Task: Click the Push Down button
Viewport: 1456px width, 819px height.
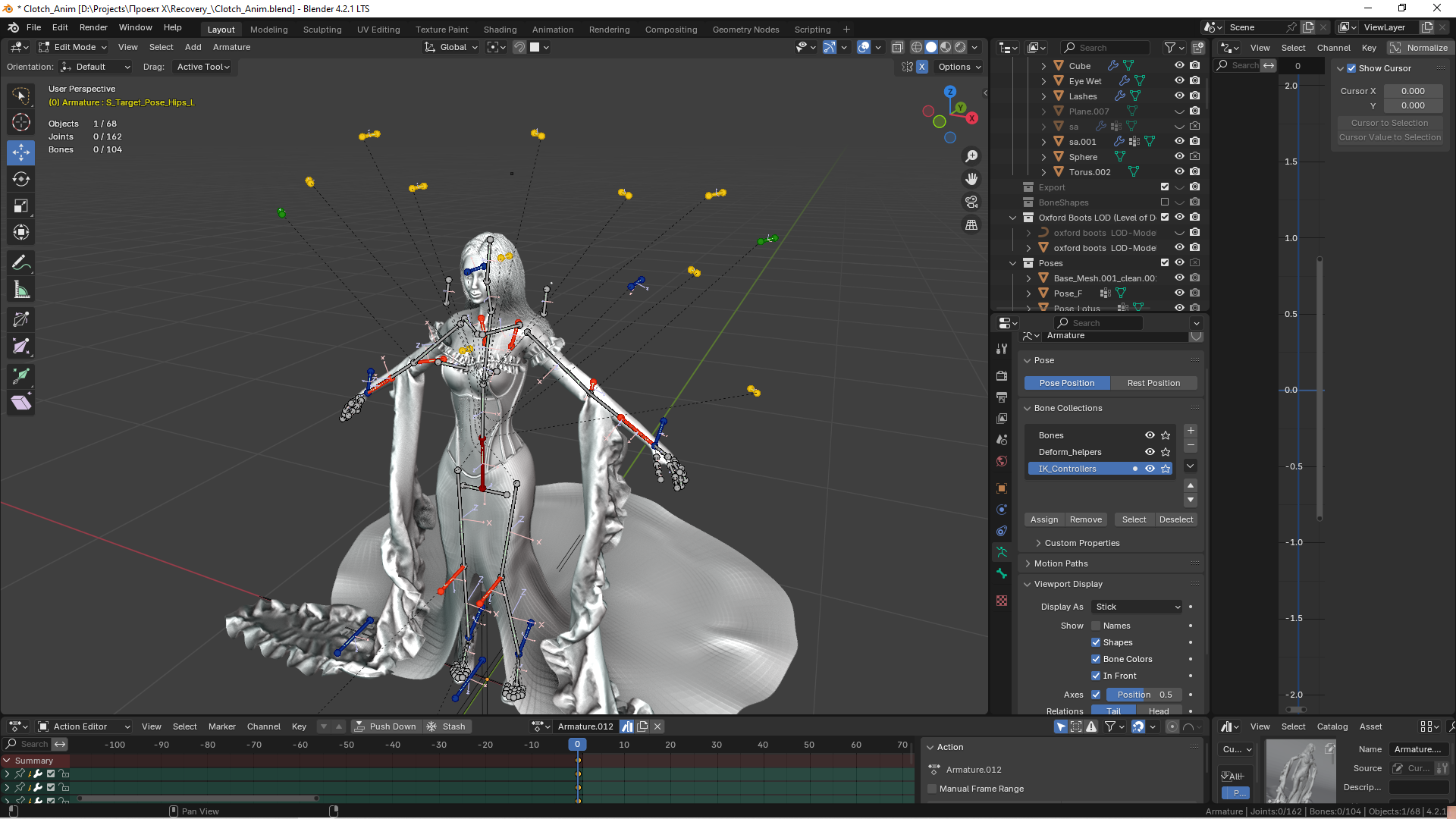Action: point(386,726)
